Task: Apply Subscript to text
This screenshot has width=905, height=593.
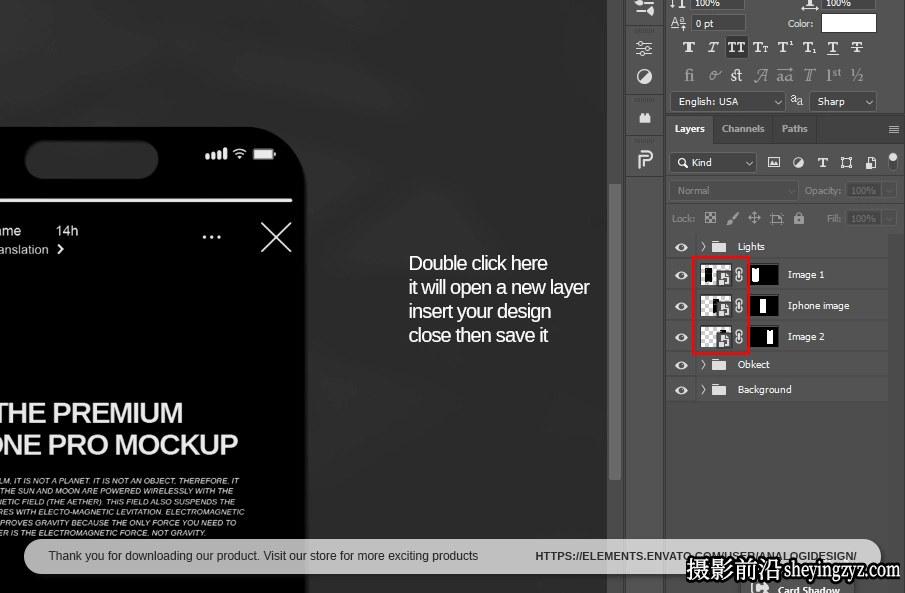Action: [809, 47]
